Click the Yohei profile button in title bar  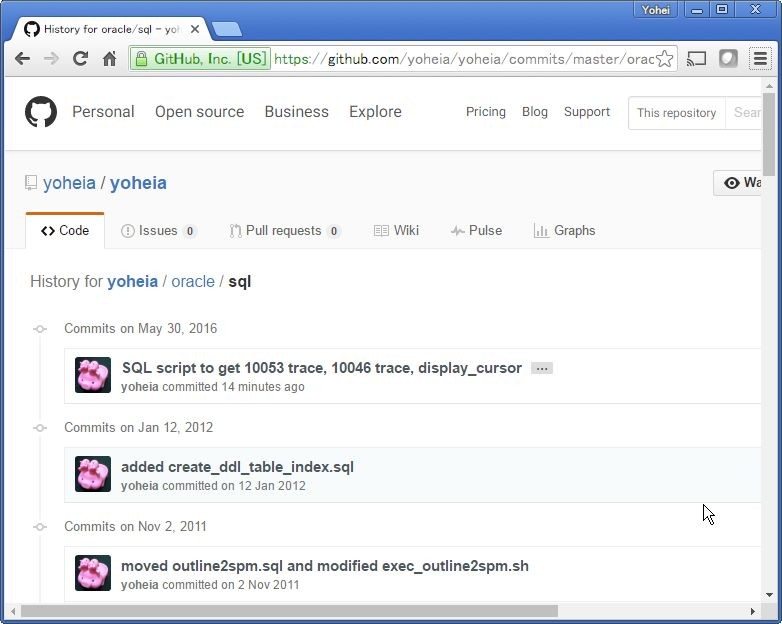click(x=655, y=10)
